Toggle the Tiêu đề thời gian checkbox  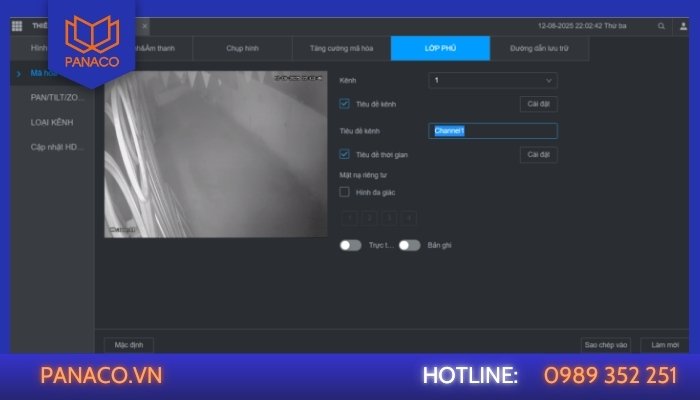click(344, 154)
